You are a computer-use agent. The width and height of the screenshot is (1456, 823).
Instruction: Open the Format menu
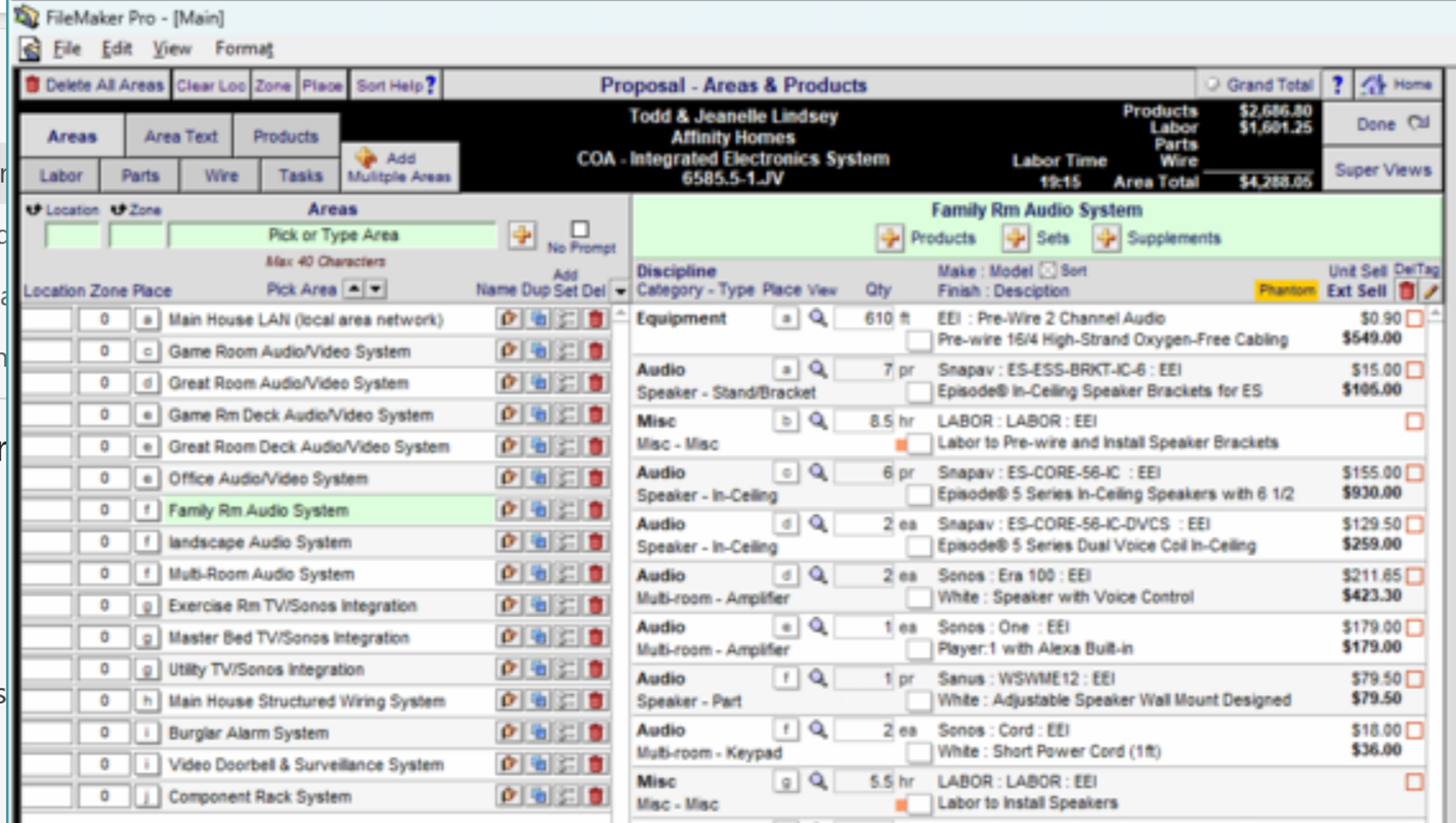pos(243,49)
